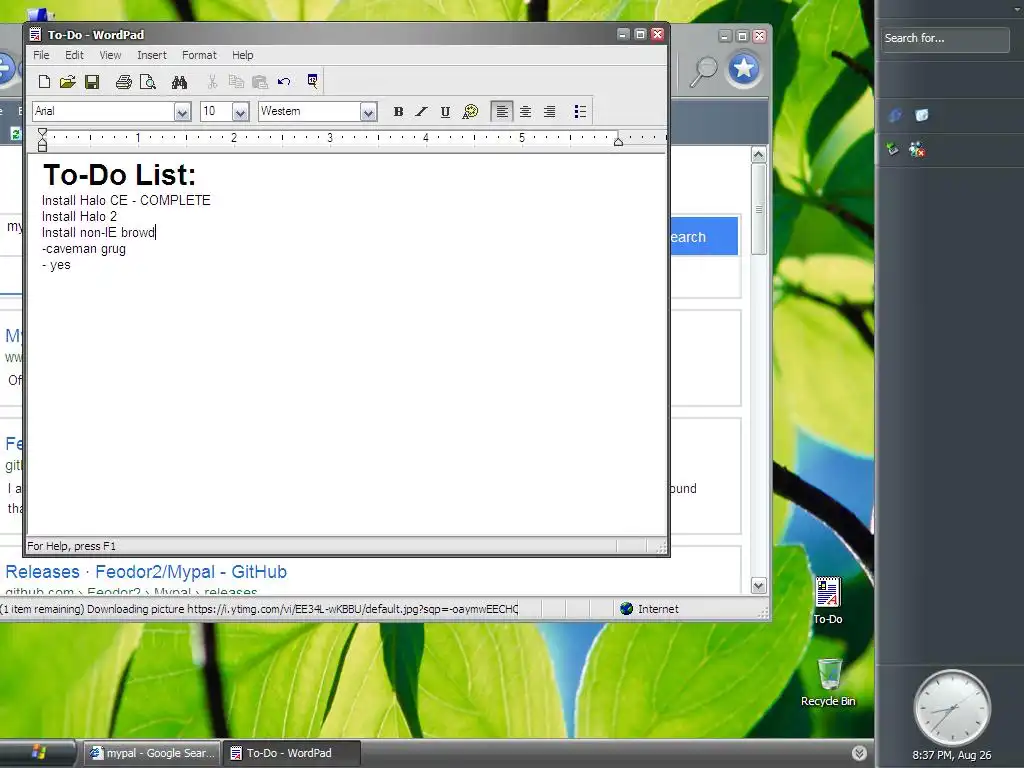Click the white media player sidebar icon

(x=921, y=115)
